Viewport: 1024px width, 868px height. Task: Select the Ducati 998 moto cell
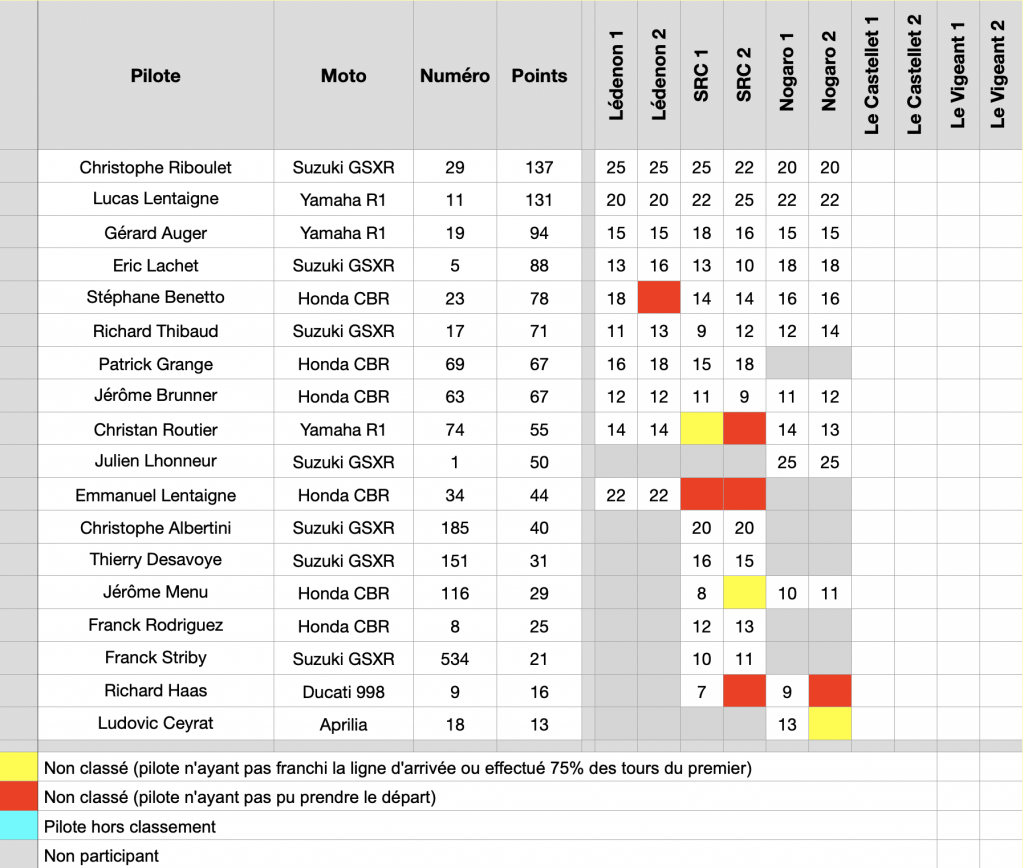[x=344, y=692]
